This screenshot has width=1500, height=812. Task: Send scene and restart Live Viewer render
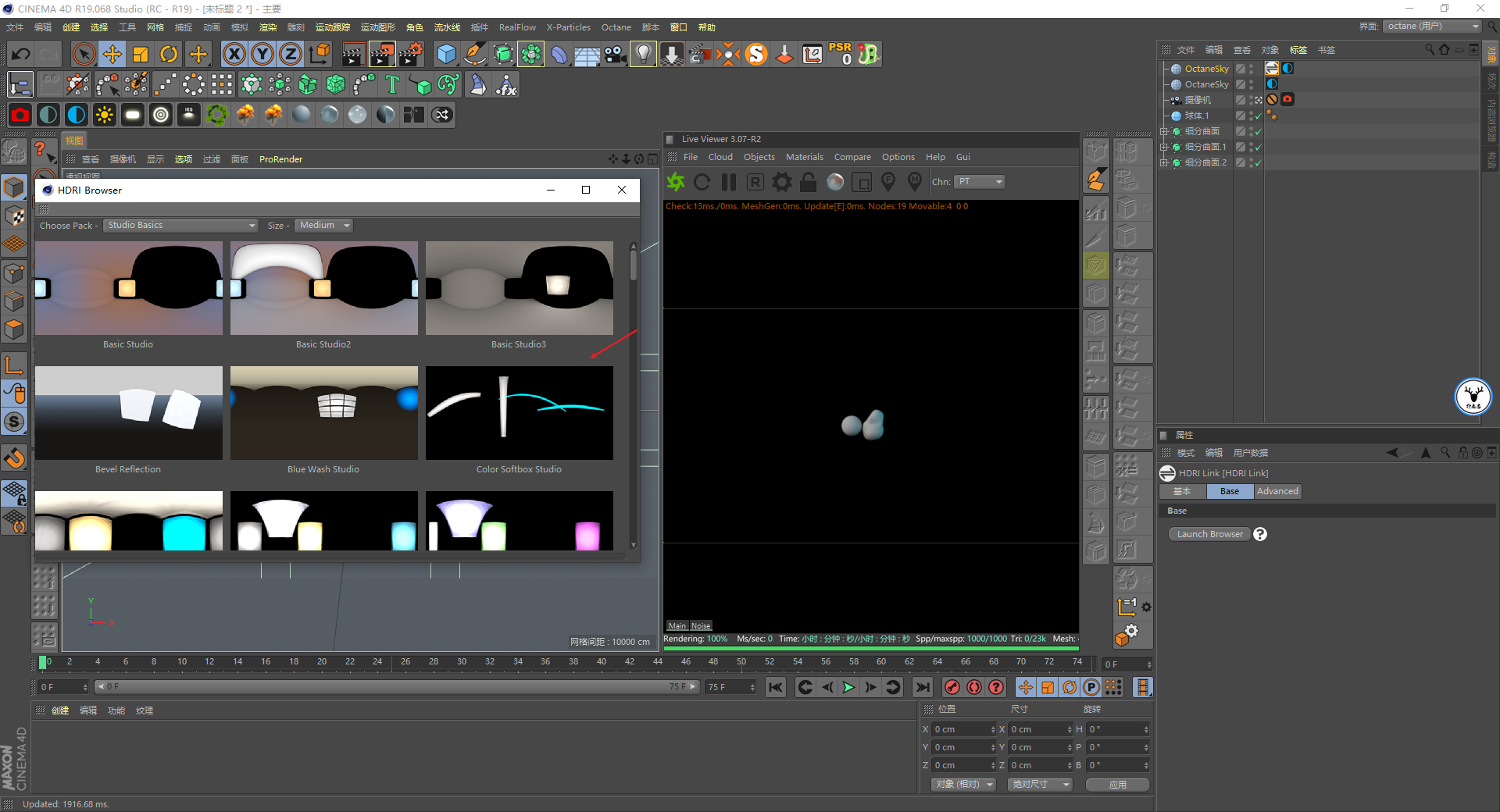676,182
